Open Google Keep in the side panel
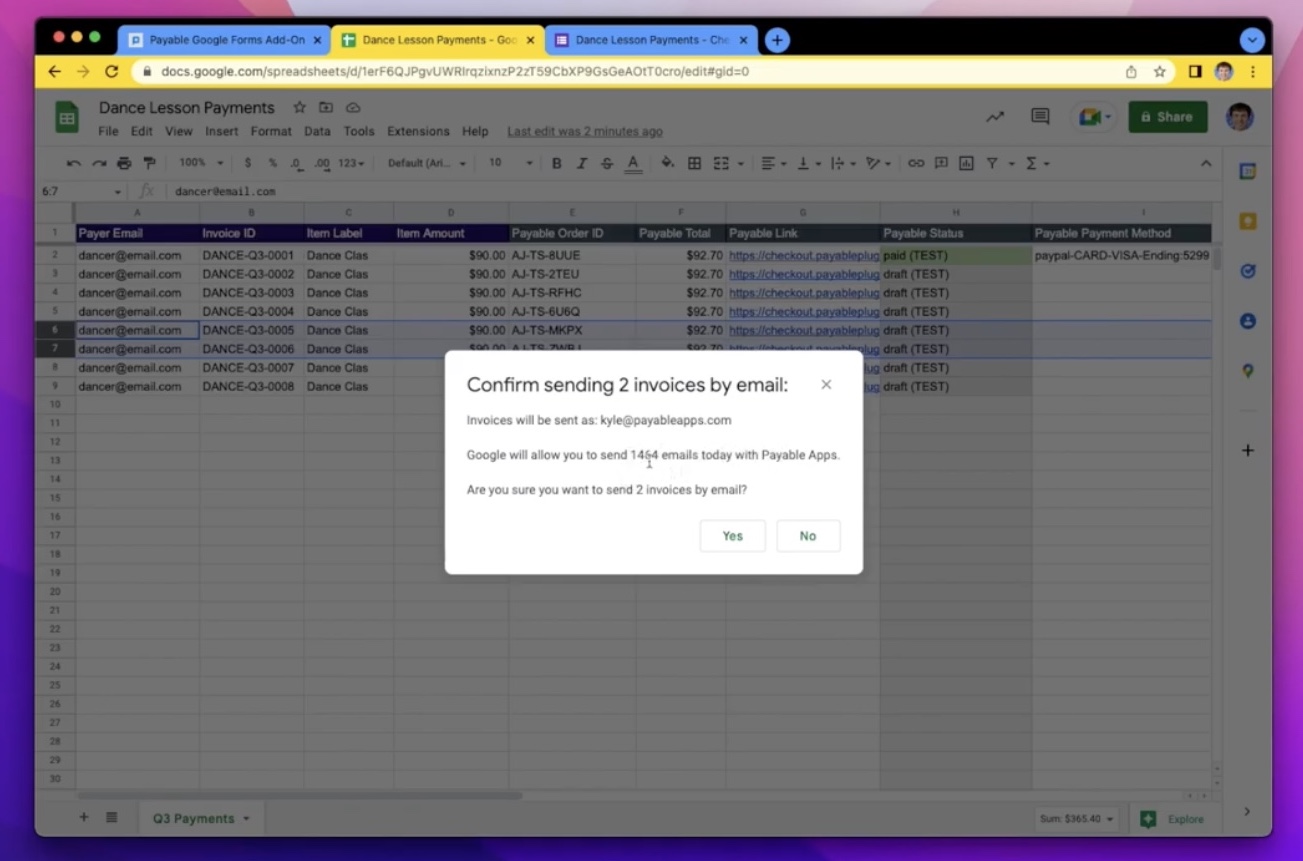The width and height of the screenshot is (1303, 861). [1247, 222]
